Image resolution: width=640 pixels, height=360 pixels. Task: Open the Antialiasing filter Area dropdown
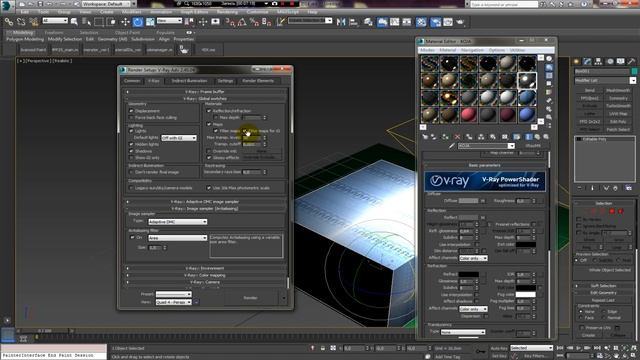pos(178,238)
